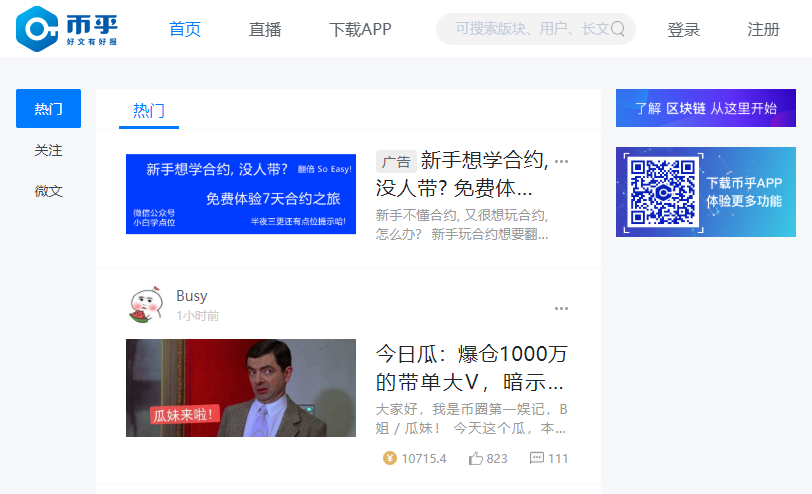Click the summary text 大家好，我是币圈第一娱记
Image resolution: width=812 pixels, height=494 pixels.
click(472, 419)
